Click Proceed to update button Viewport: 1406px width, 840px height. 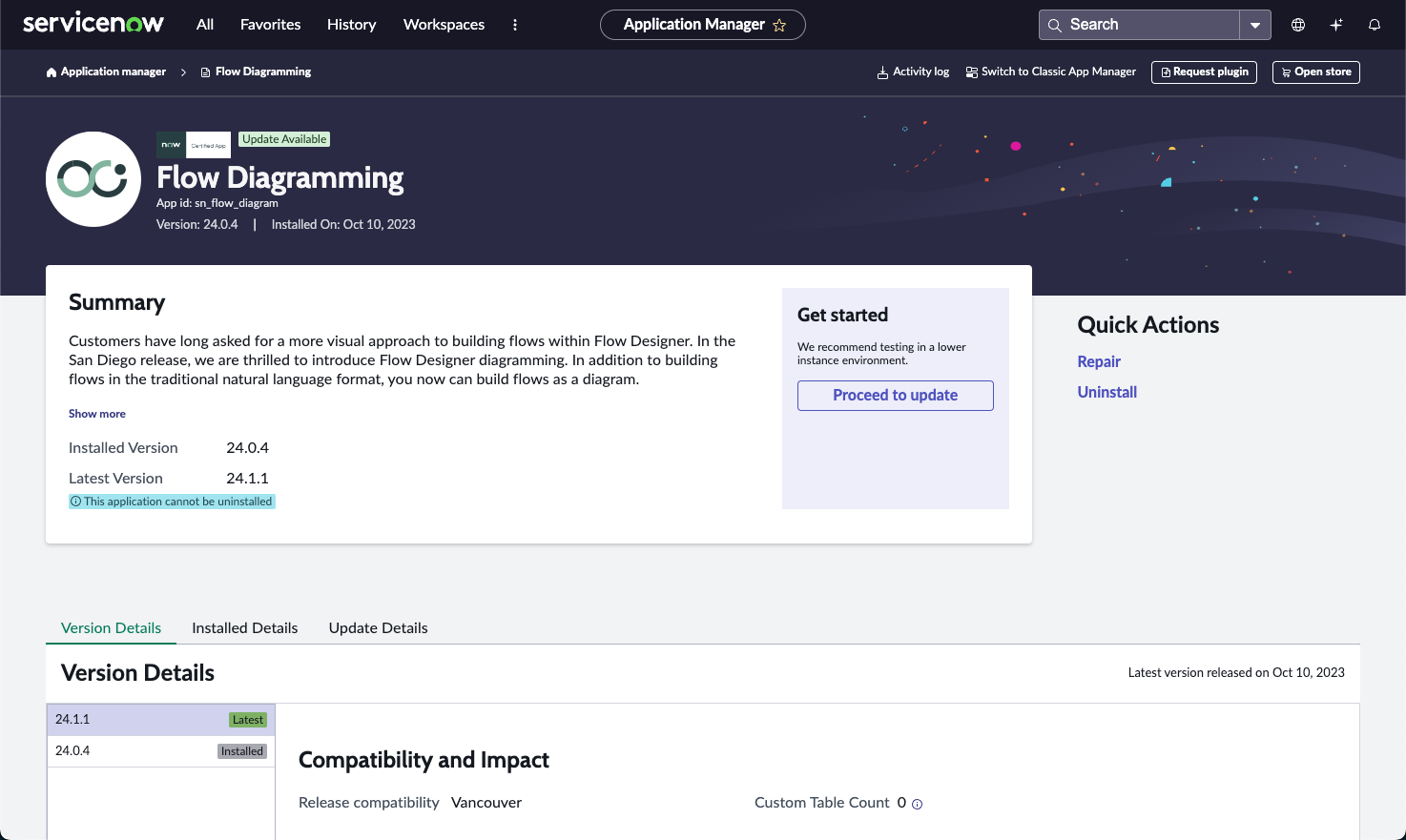click(x=896, y=396)
